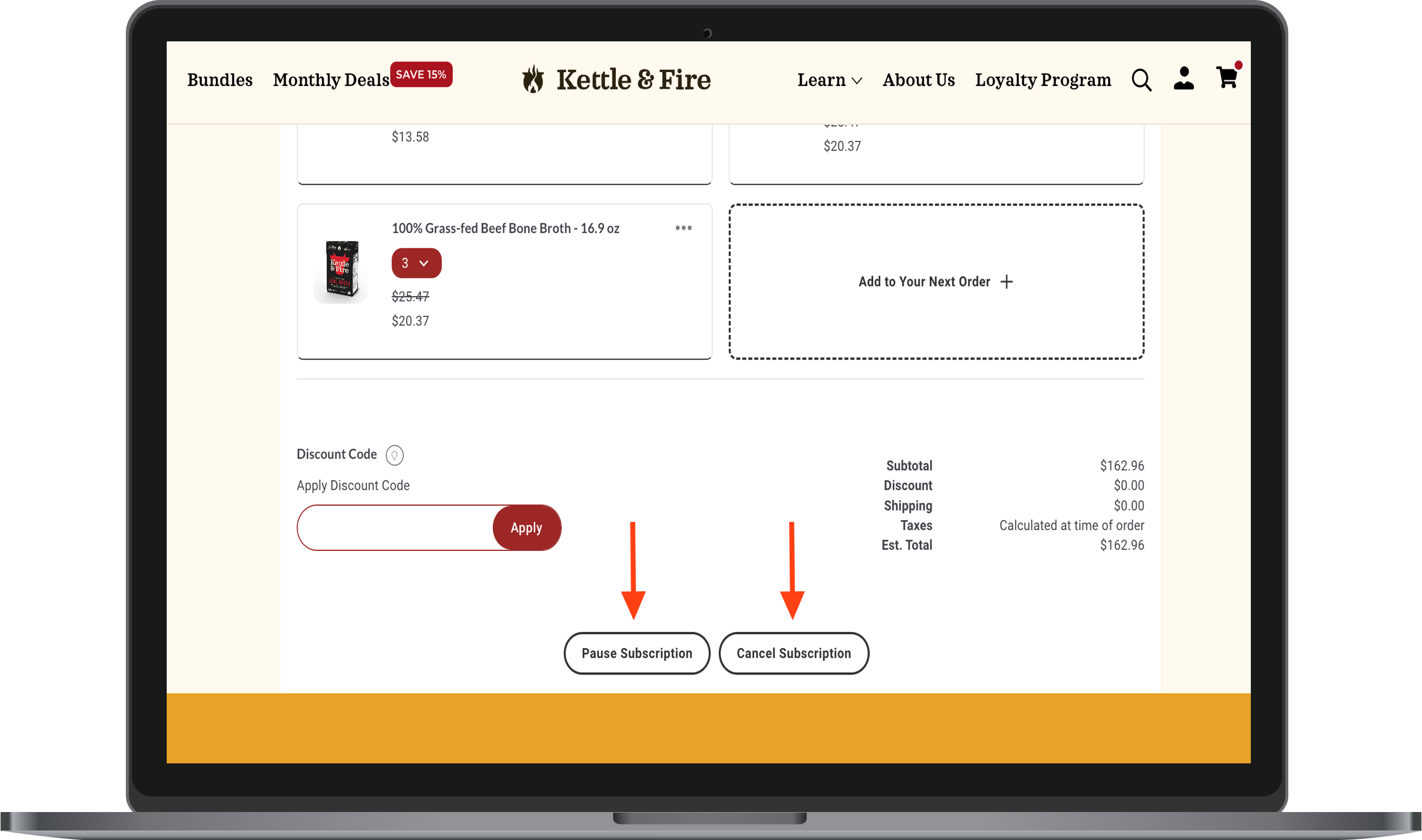Open three-dot menu for Beef Bone Broth
The height and width of the screenshot is (840, 1422).
click(683, 228)
